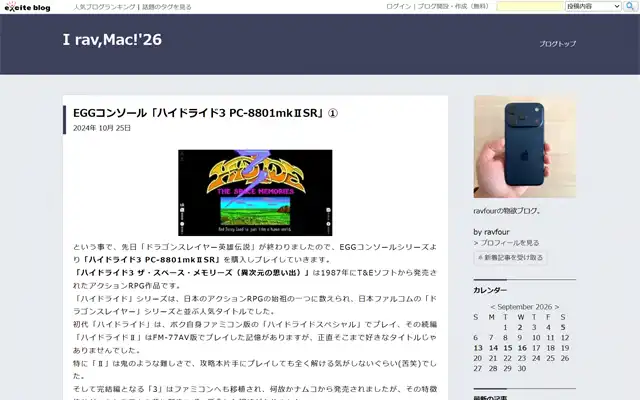Image resolution: width=640 pixels, height=400 pixels.
Task: Select calendar date 2
Action: click(x=520, y=327)
